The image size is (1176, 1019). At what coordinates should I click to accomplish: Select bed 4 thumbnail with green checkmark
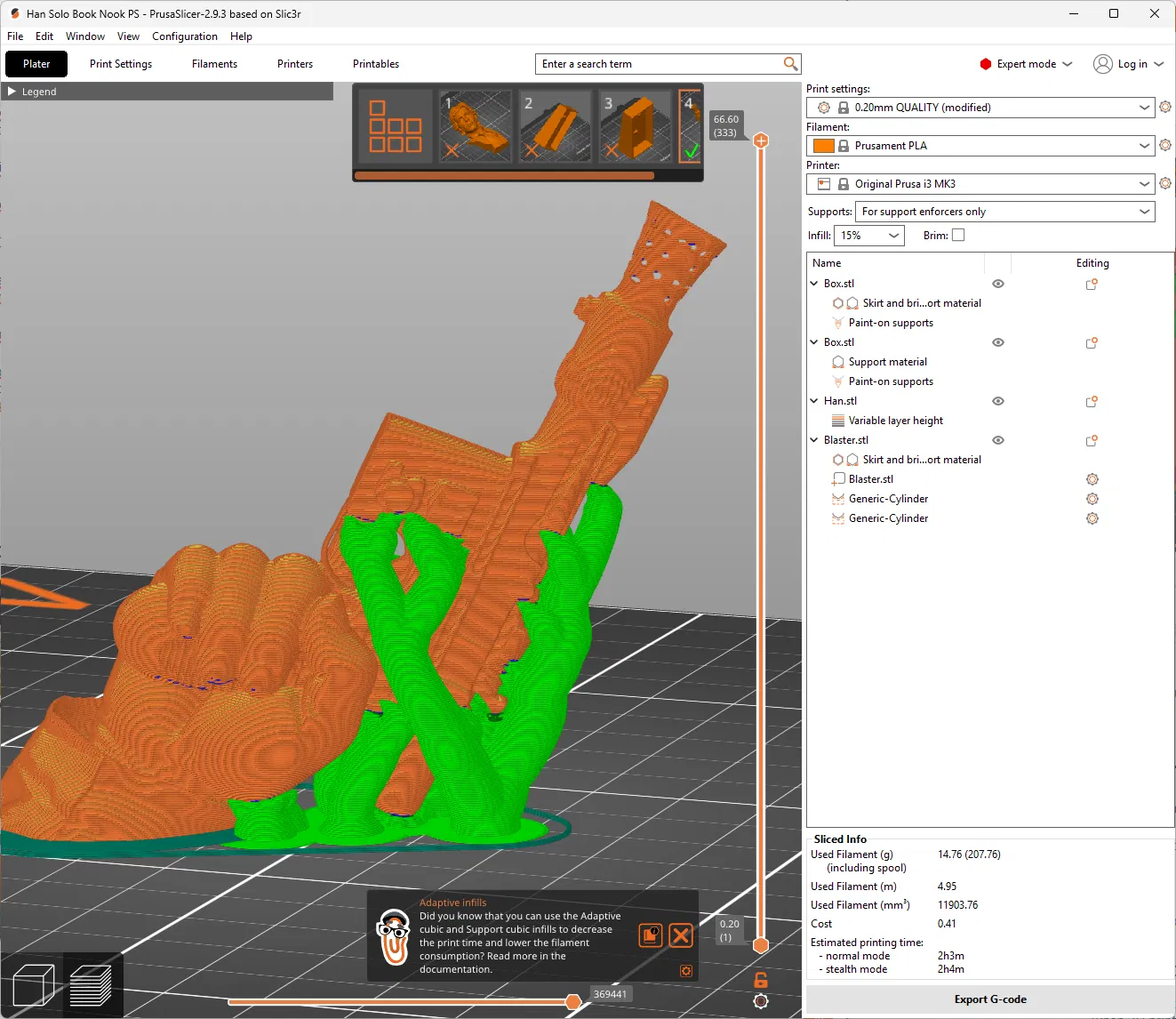691,126
